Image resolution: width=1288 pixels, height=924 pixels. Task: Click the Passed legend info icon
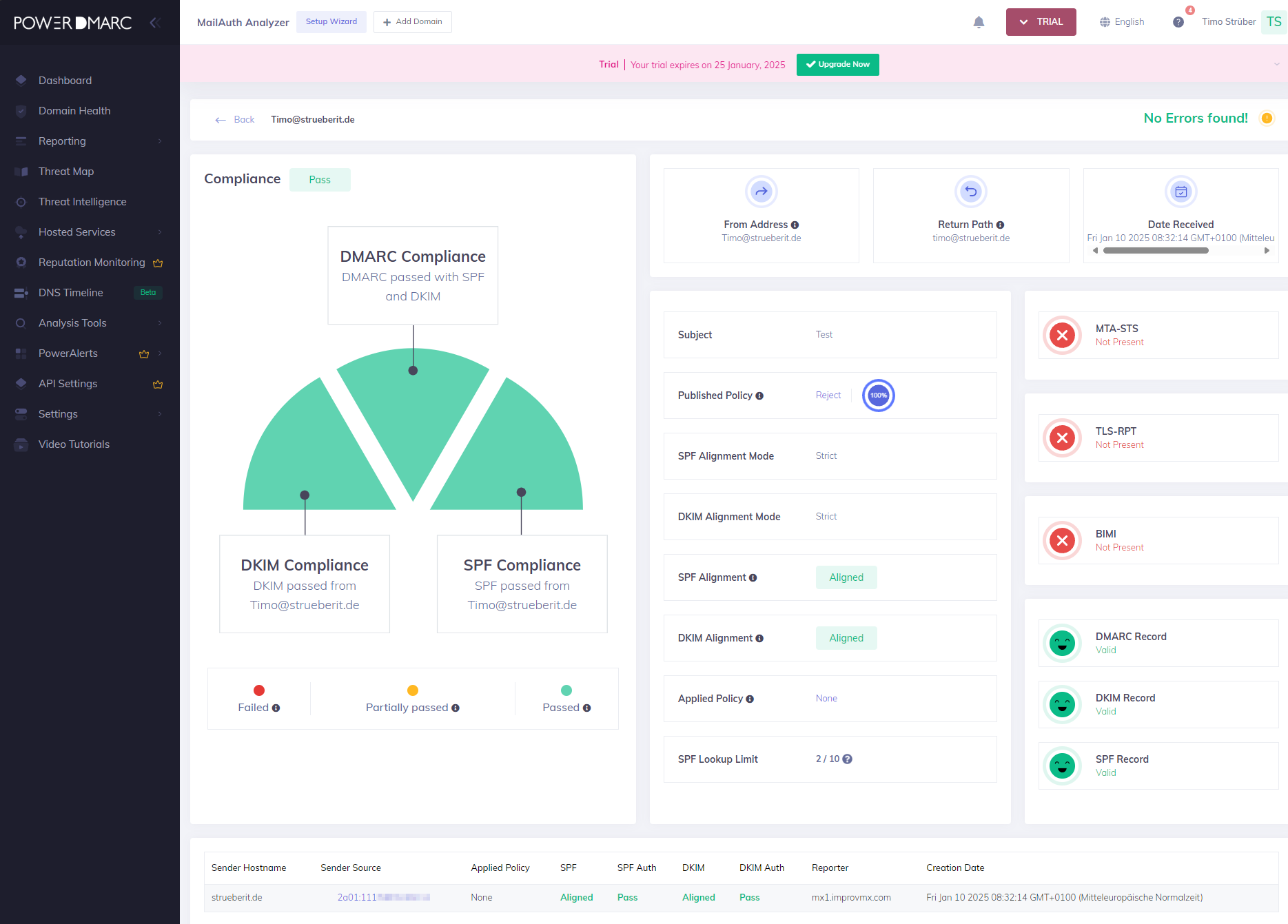pyautogui.click(x=587, y=708)
